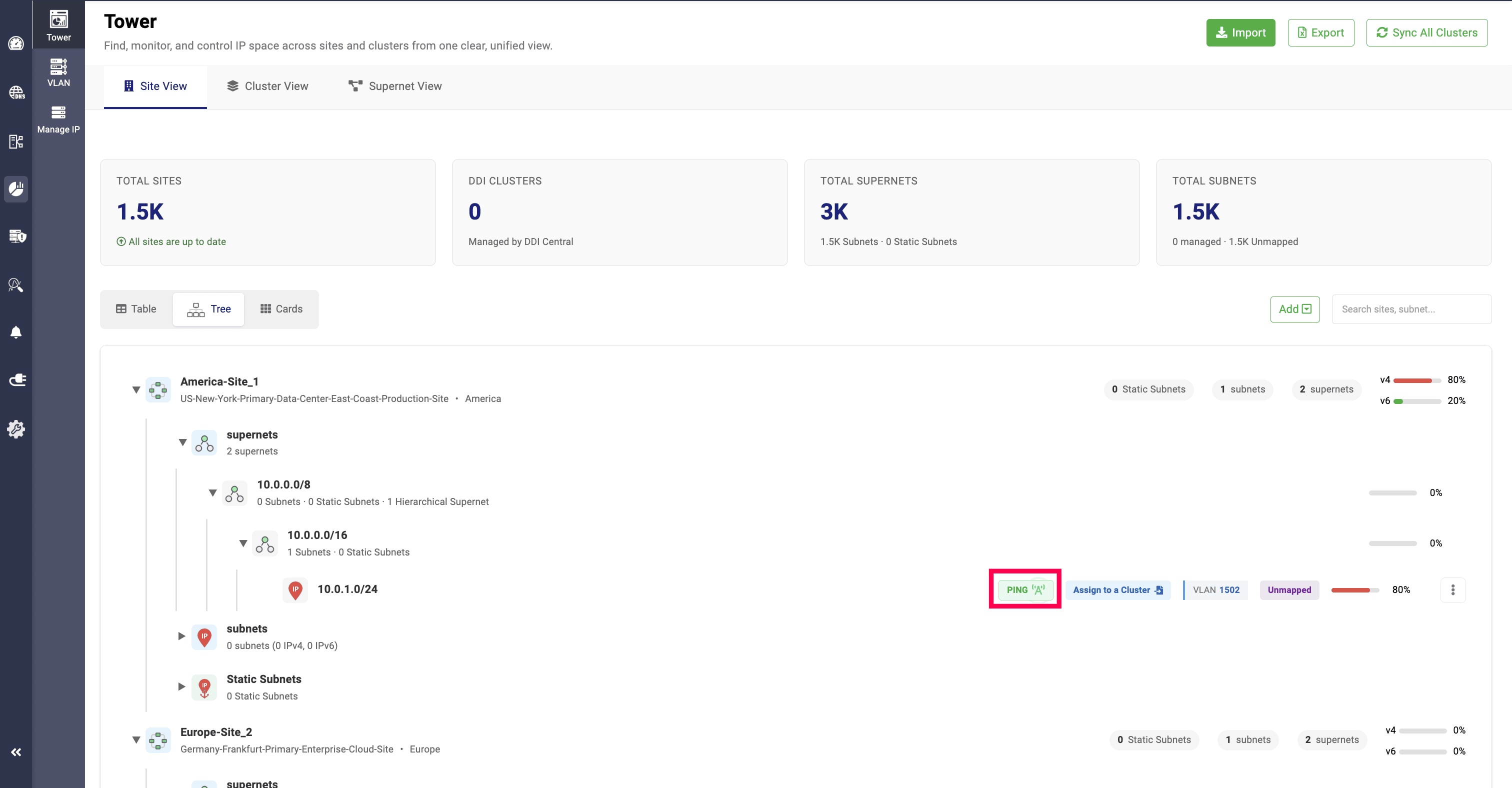This screenshot has width=1512, height=788.
Task: Open the DNS globe icon
Action: (x=16, y=92)
